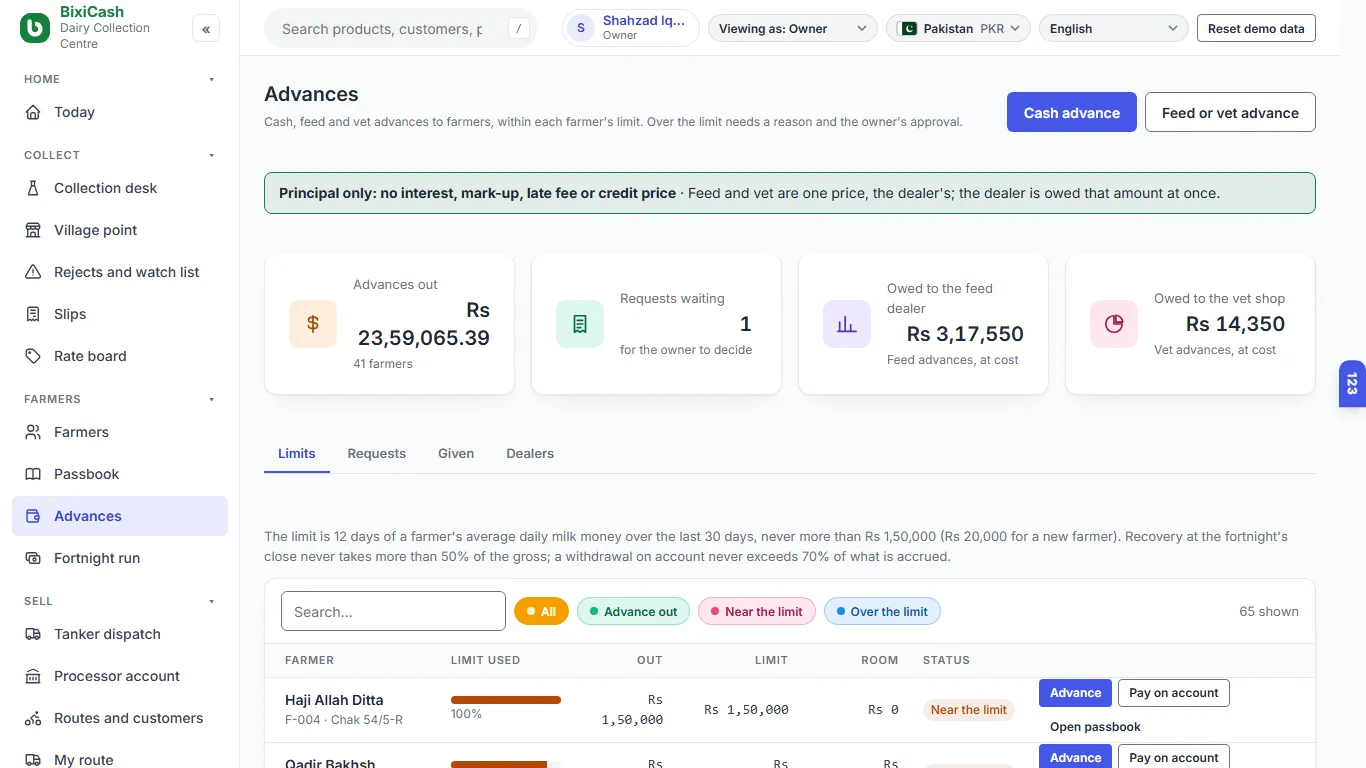Open the Viewing as: Owner dropdown

792,29
